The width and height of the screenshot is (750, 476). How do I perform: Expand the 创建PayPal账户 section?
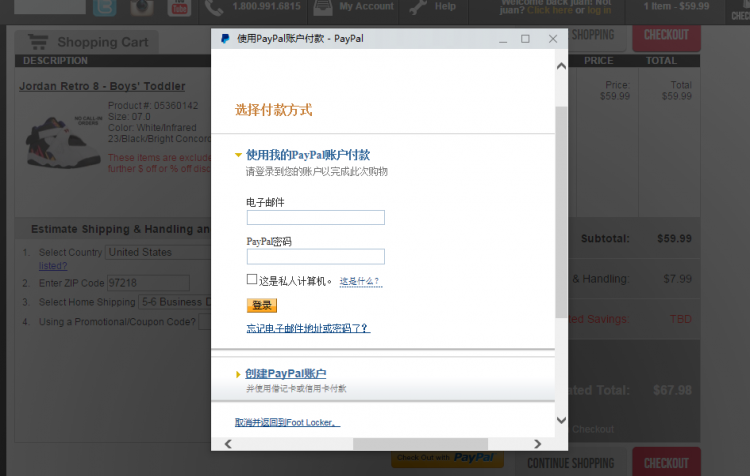[286, 374]
